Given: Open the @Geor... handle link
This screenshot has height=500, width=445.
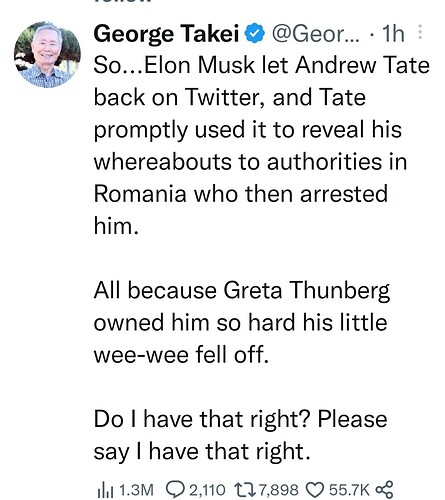Looking at the screenshot, I should [x=316, y=34].
